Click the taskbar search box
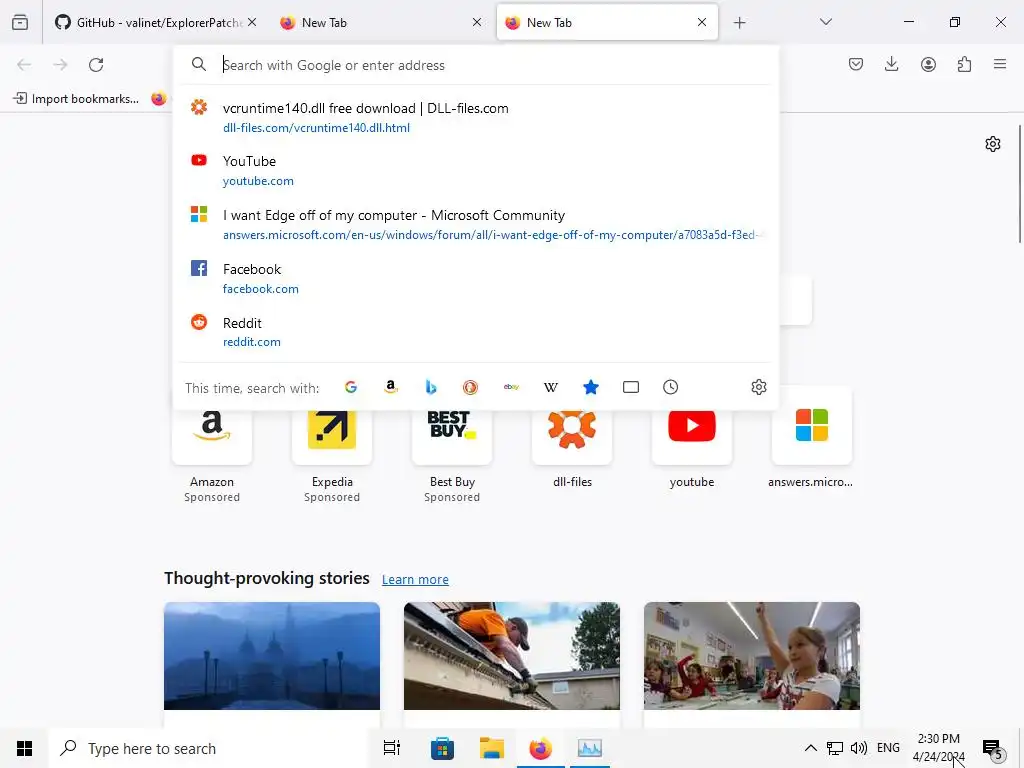1024x768 pixels. [x=208, y=748]
